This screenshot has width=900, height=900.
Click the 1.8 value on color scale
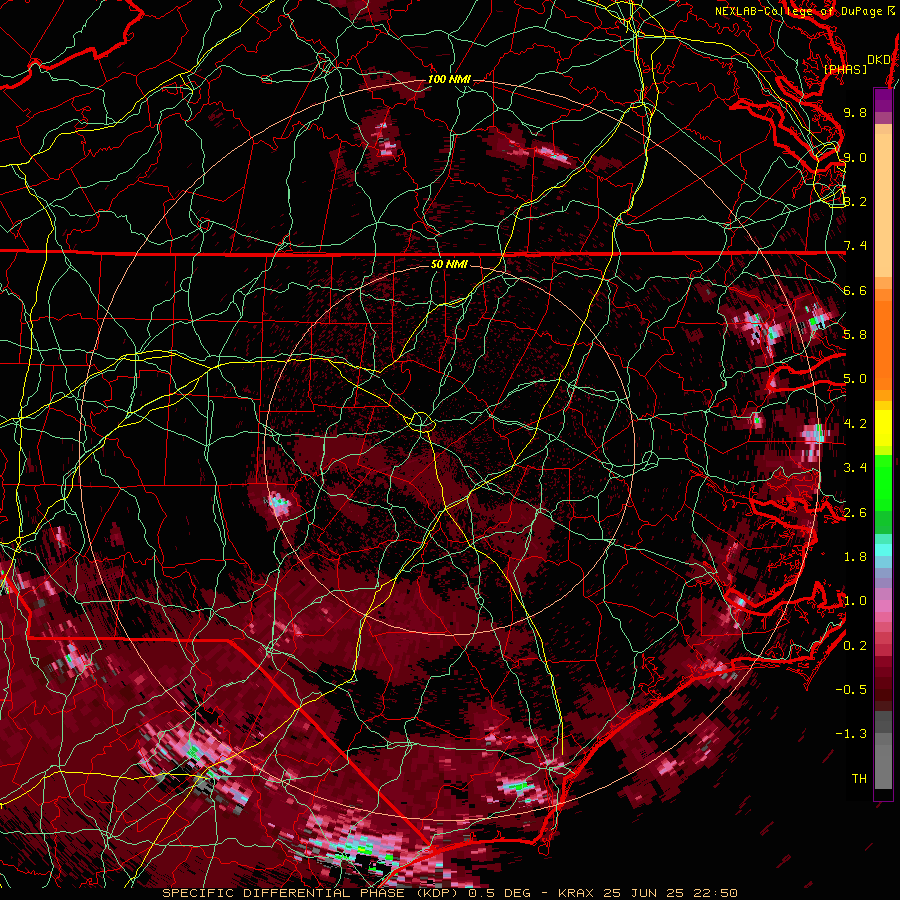pyautogui.click(x=855, y=557)
